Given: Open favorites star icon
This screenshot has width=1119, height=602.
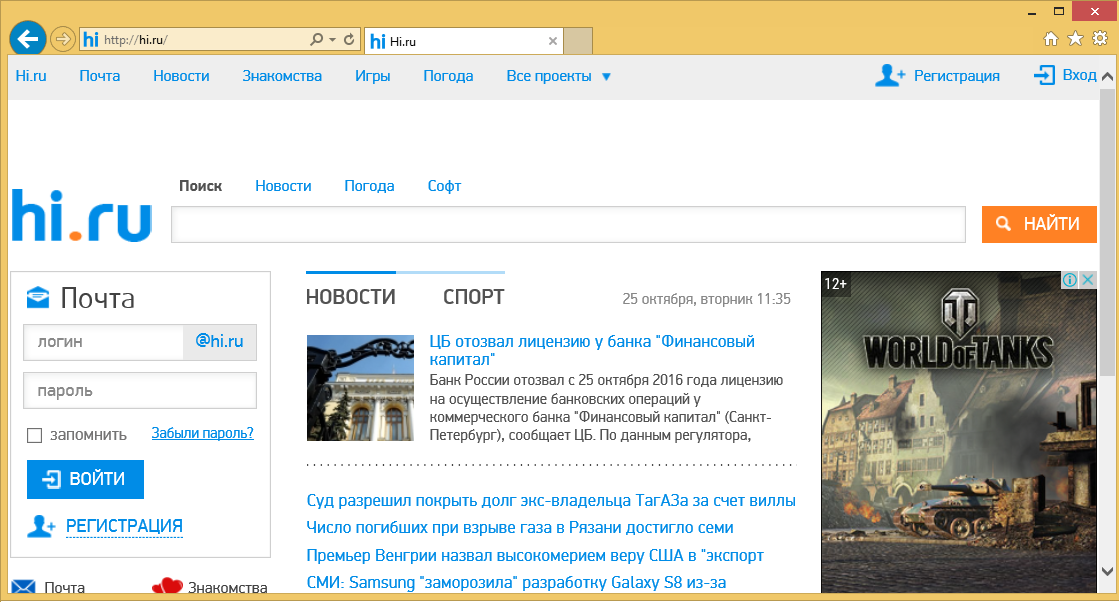Looking at the screenshot, I should pos(1075,39).
